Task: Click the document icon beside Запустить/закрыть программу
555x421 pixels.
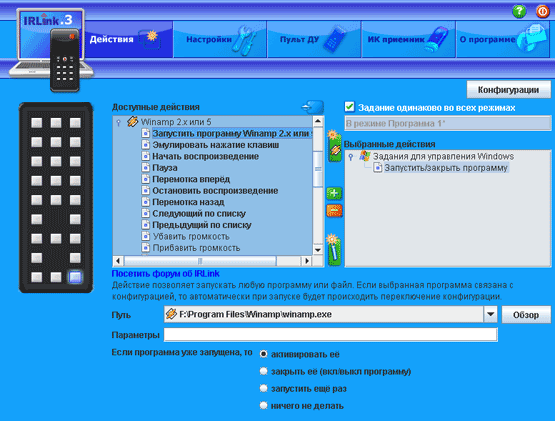Action: click(378, 167)
